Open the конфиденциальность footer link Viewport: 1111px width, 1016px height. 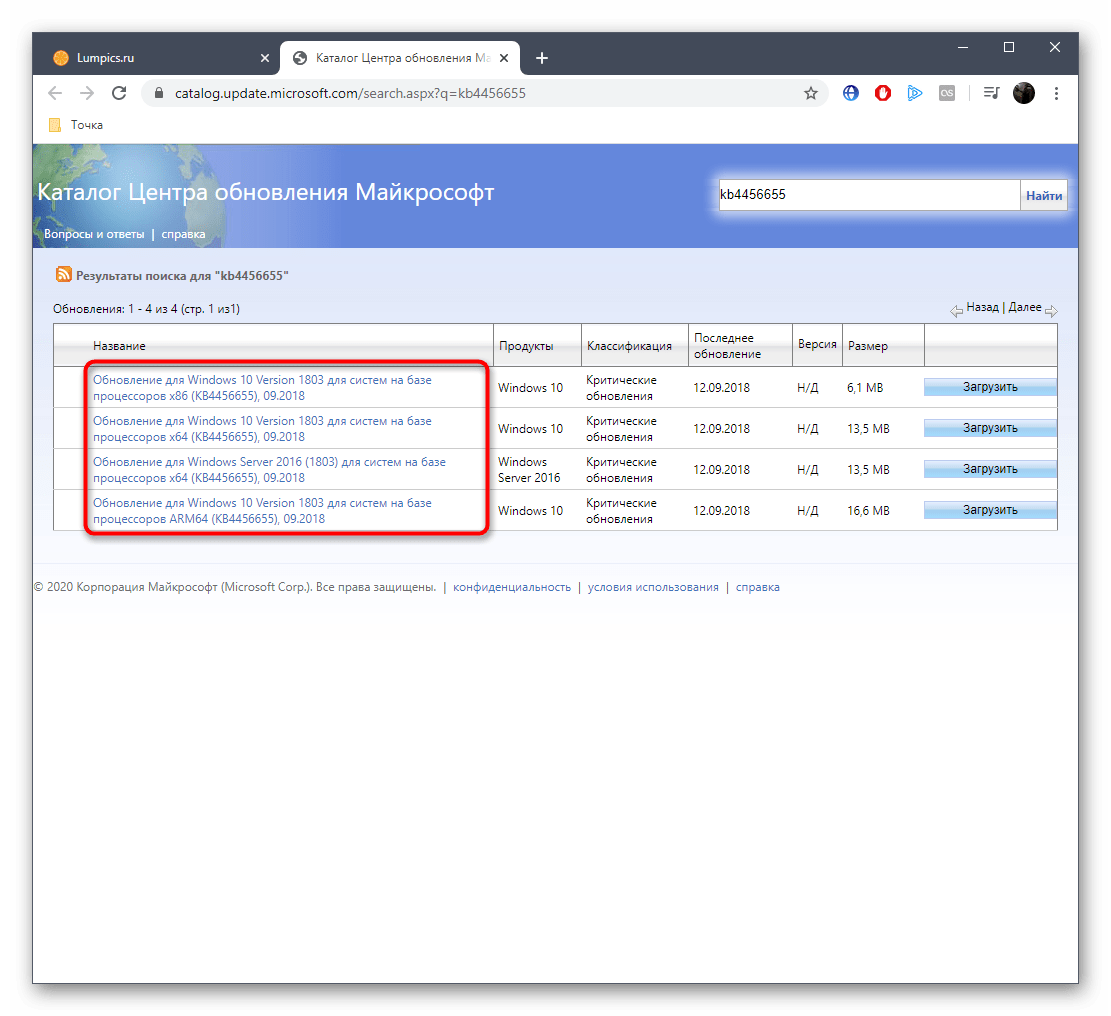[x=511, y=587]
